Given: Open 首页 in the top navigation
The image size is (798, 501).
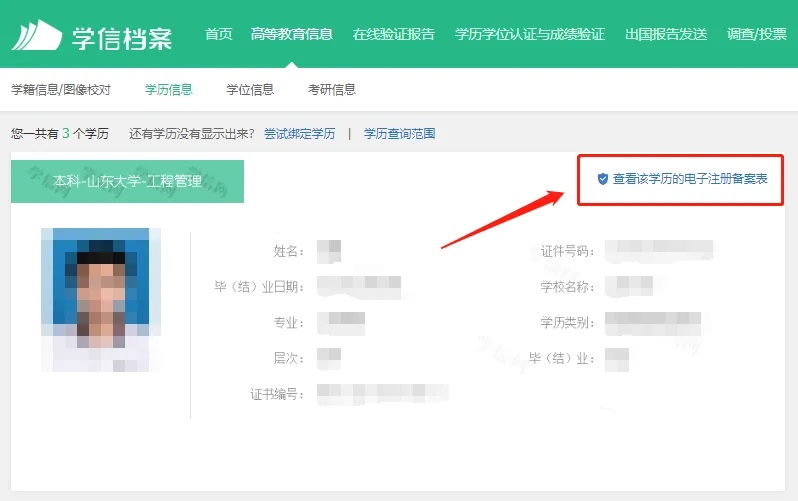Looking at the screenshot, I should point(218,34).
